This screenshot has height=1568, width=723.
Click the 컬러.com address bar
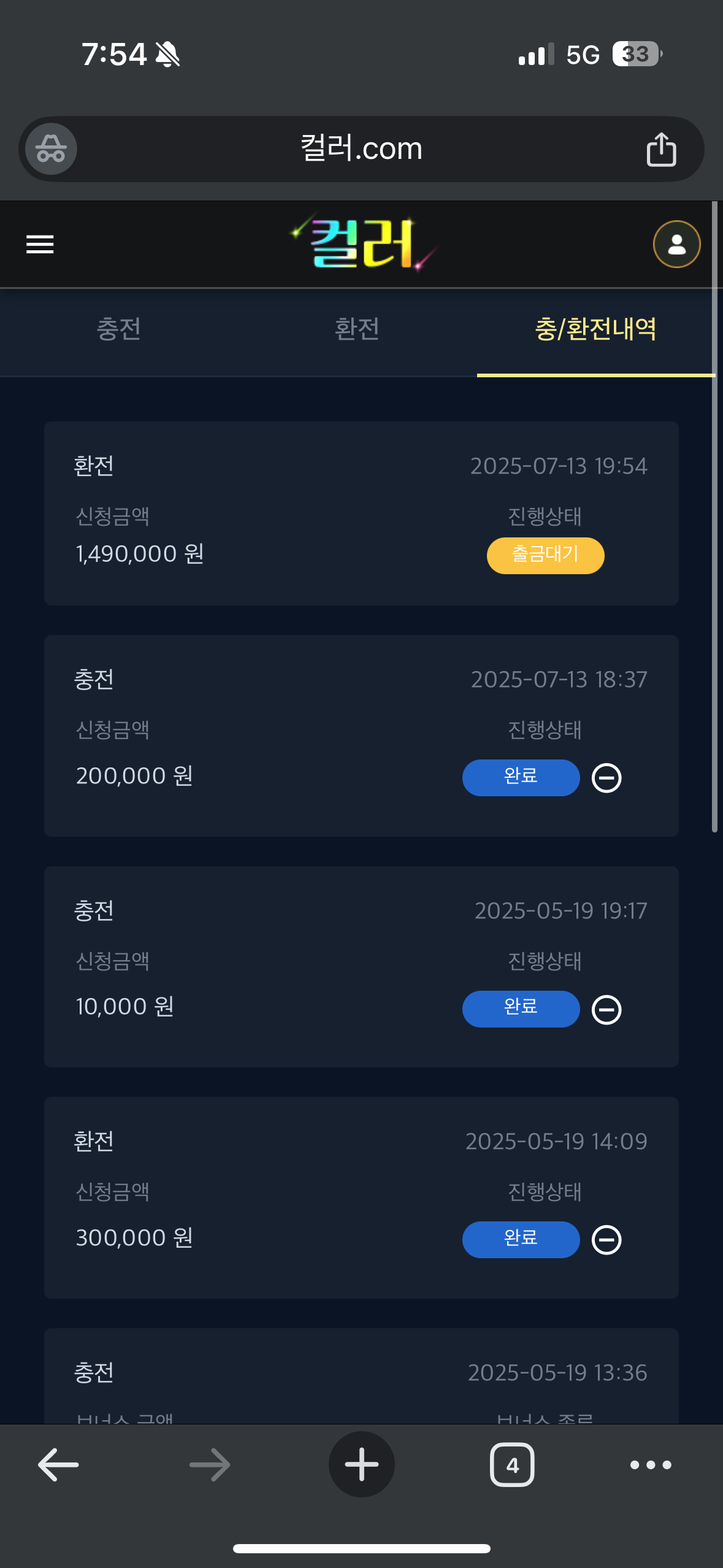coord(361,149)
